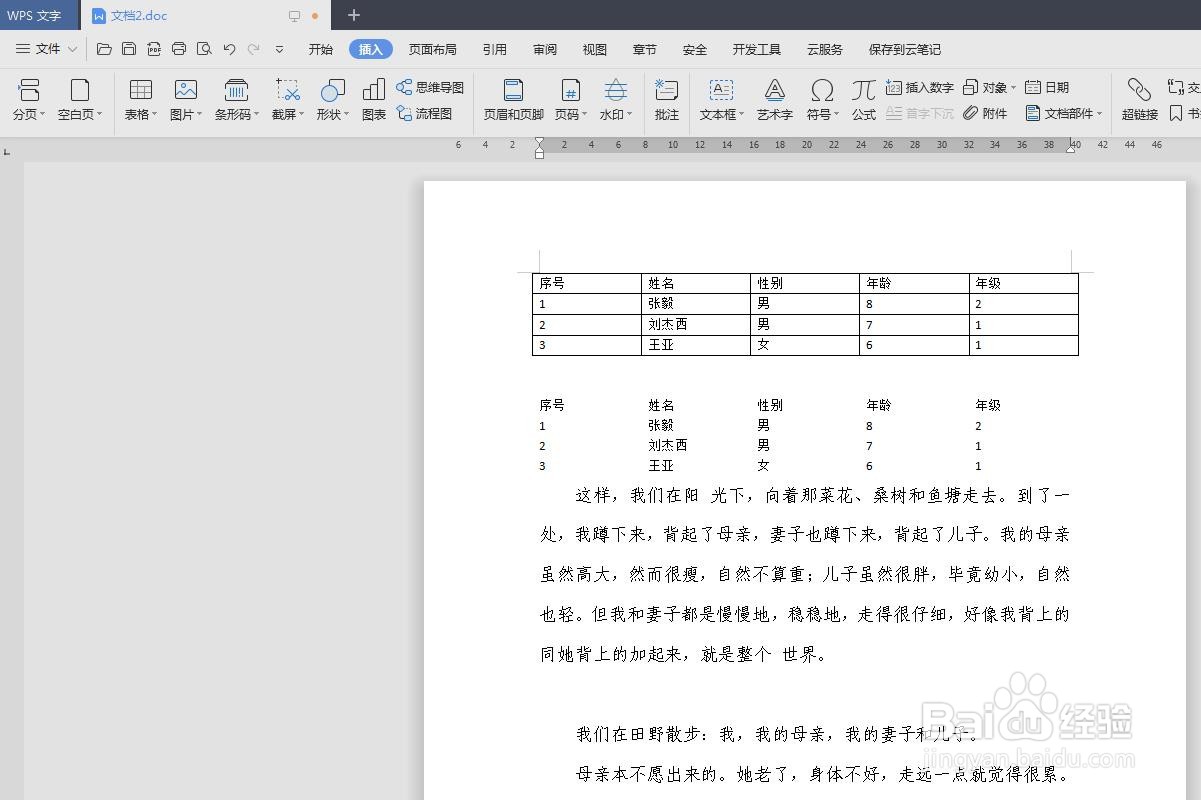Open the 页眉和页脚 header footer tool

tap(512, 98)
